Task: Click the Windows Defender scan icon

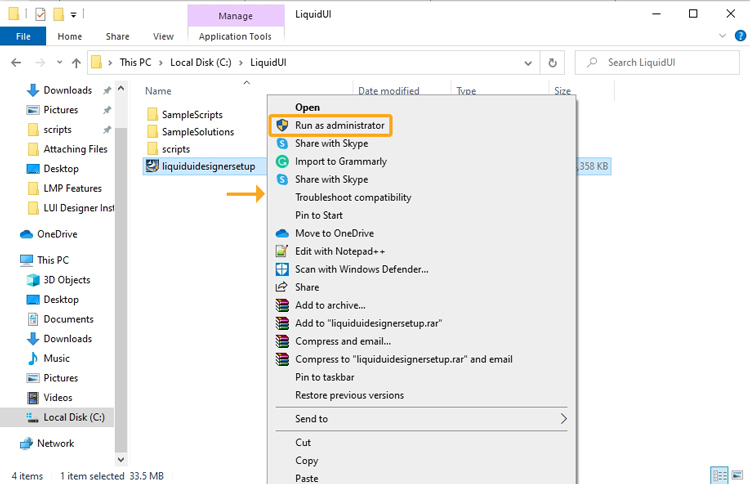Action: (x=282, y=270)
